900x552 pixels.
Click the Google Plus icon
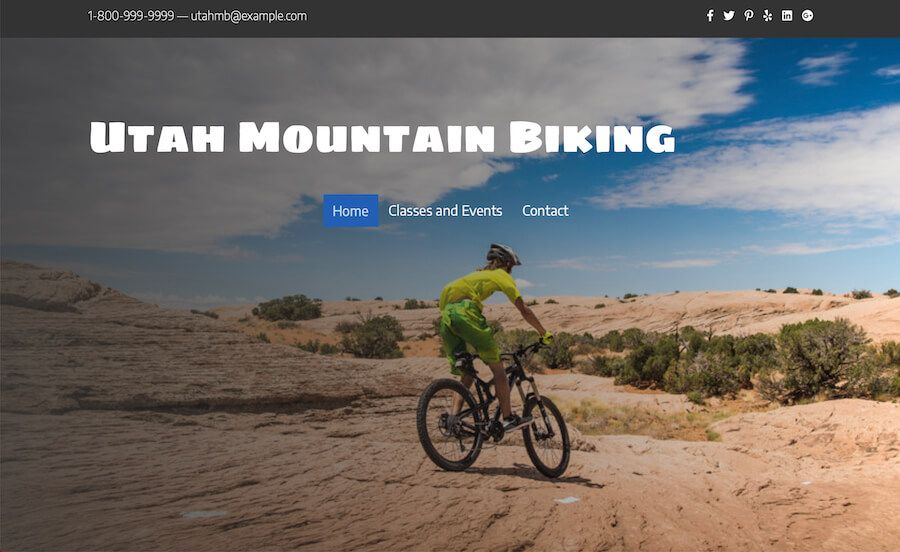[808, 16]
